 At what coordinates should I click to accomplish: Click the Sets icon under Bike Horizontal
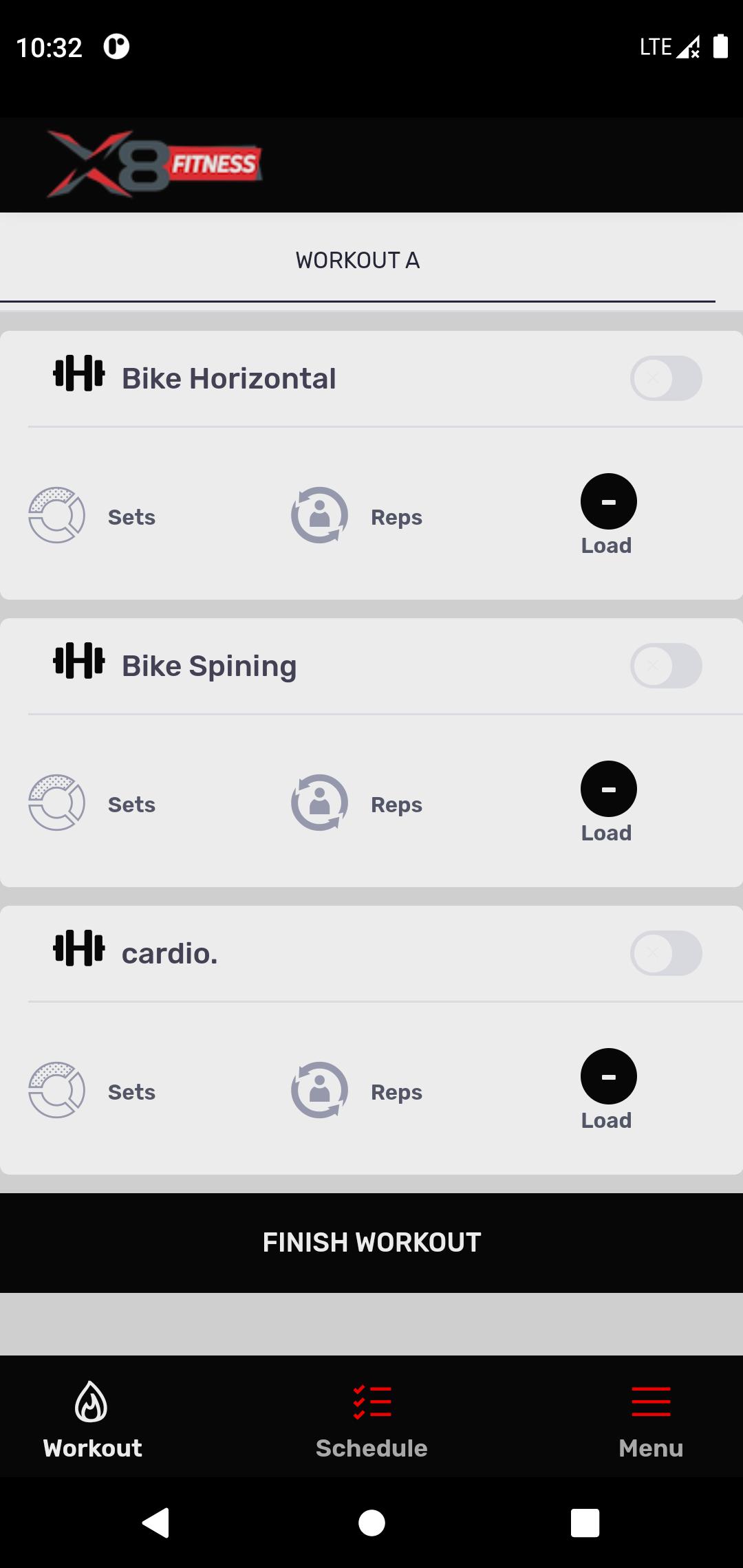tap(56, 515)
